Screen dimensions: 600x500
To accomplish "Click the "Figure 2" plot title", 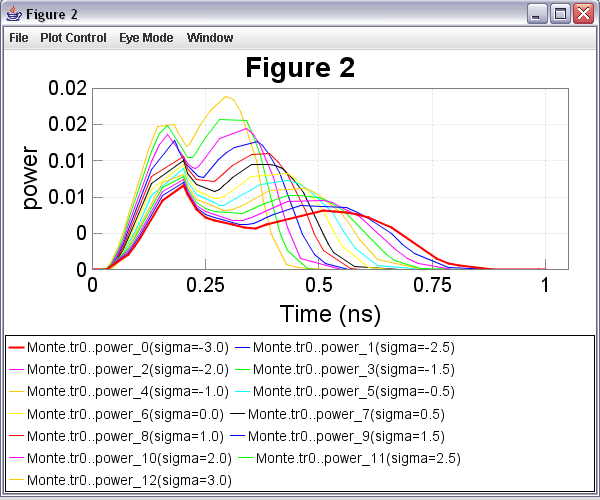I will 300,68.
